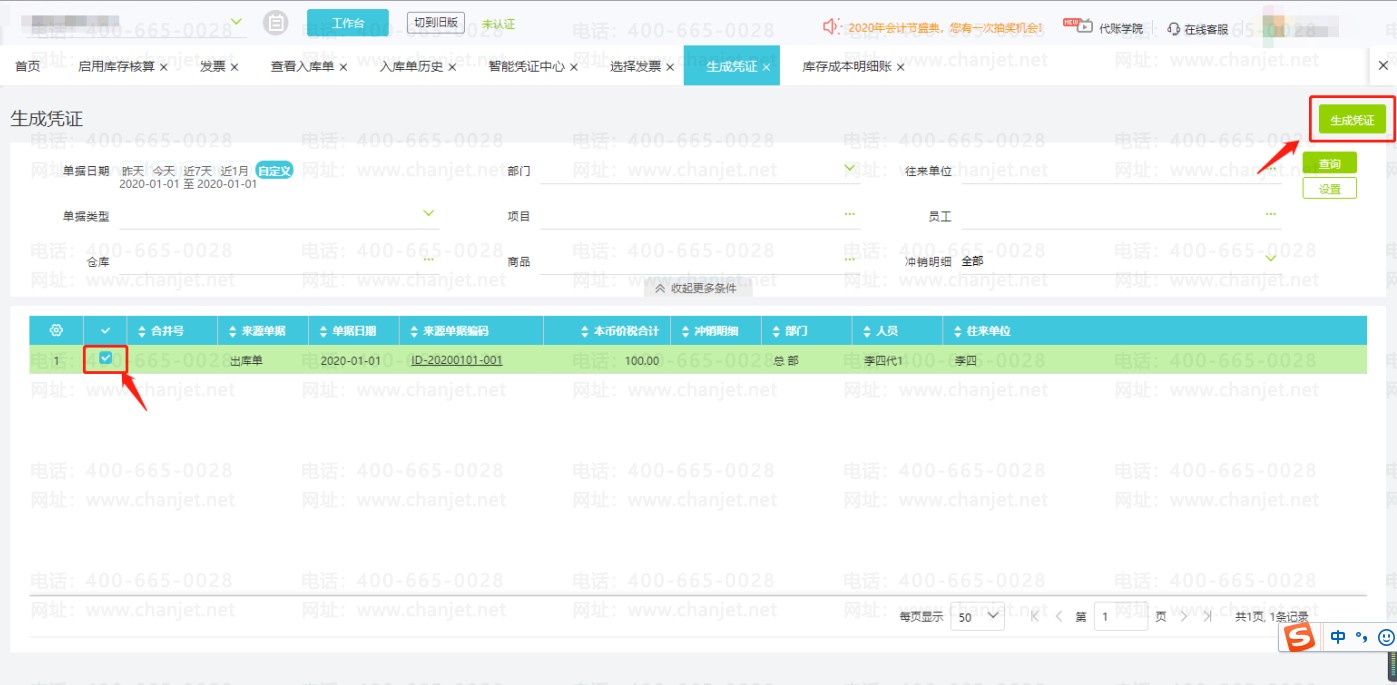Click the page number input field
The height and width of the screenshot is (685, 1397).
point(1120,617)
